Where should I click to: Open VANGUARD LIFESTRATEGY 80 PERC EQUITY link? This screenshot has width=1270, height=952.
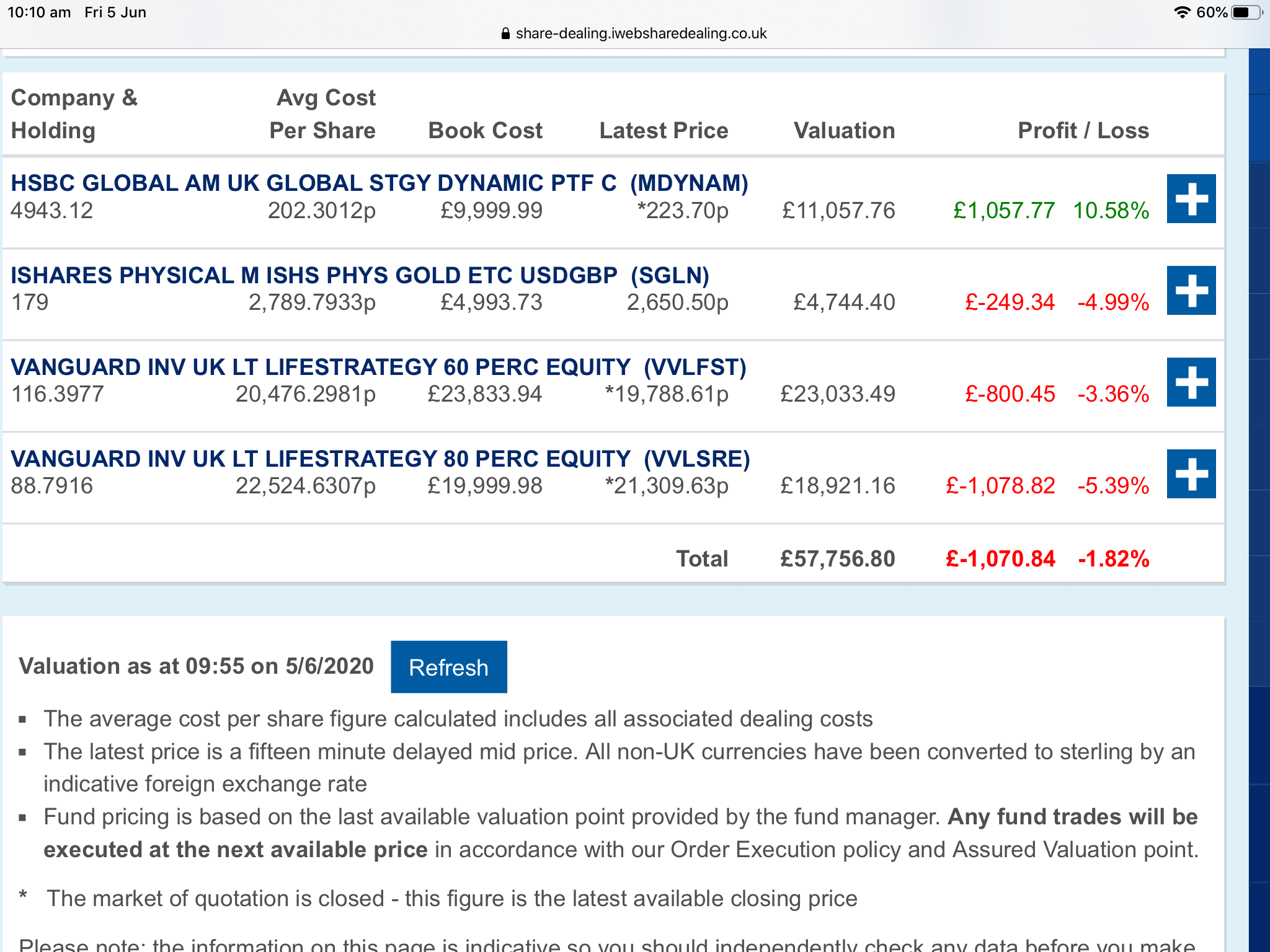tap(381, 459)
